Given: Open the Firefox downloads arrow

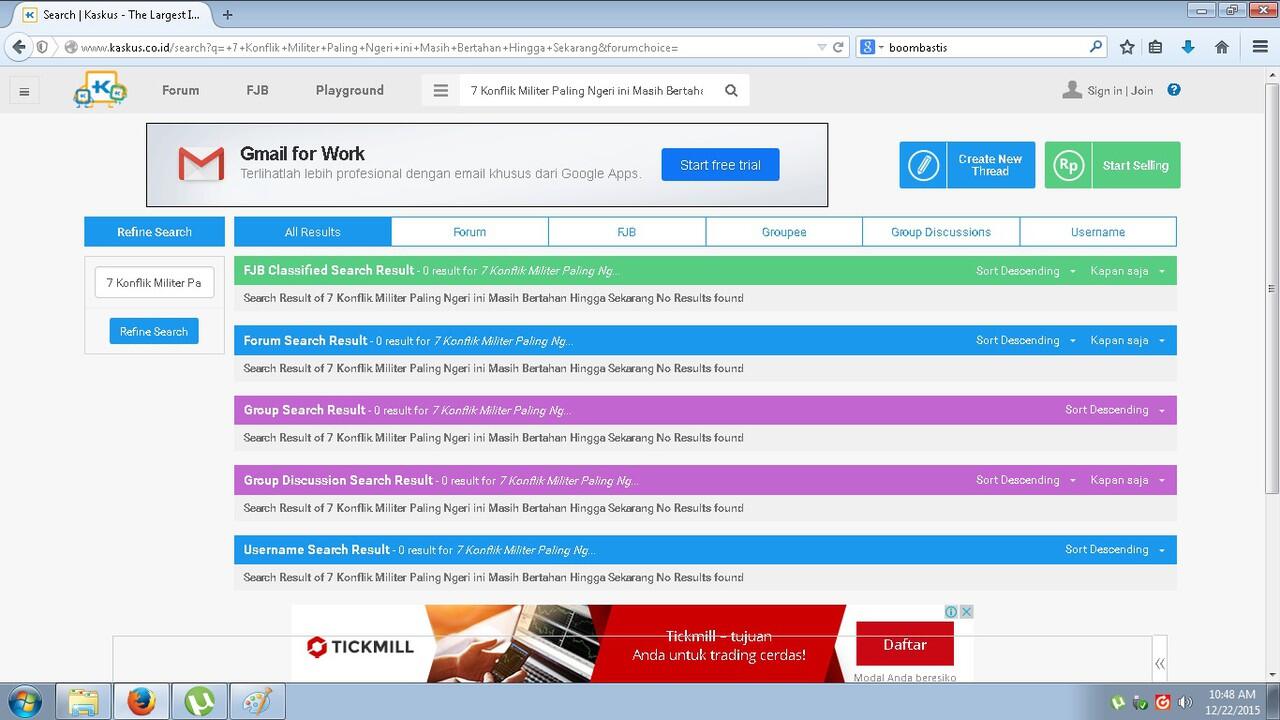Looking at the screenshot, I should [1188, 47].
